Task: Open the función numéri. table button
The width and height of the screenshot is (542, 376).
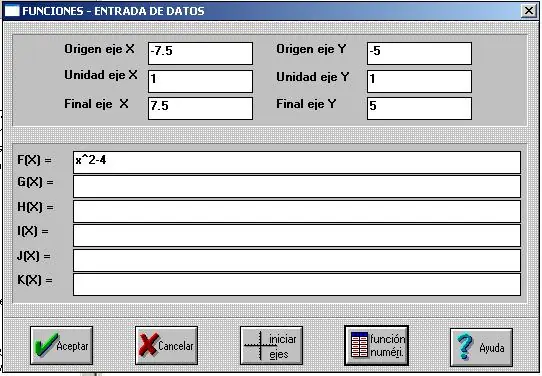Action: (376, 345)
